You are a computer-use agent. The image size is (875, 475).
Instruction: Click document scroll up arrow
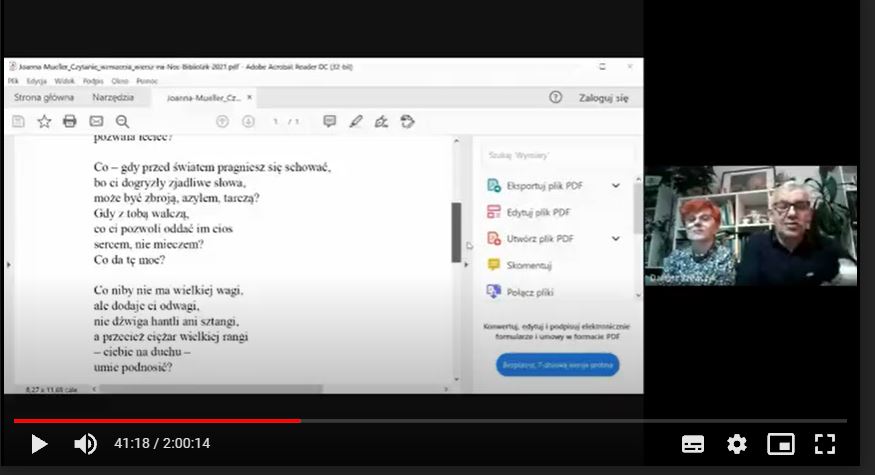pyautogui.click(x=456, y=141)
